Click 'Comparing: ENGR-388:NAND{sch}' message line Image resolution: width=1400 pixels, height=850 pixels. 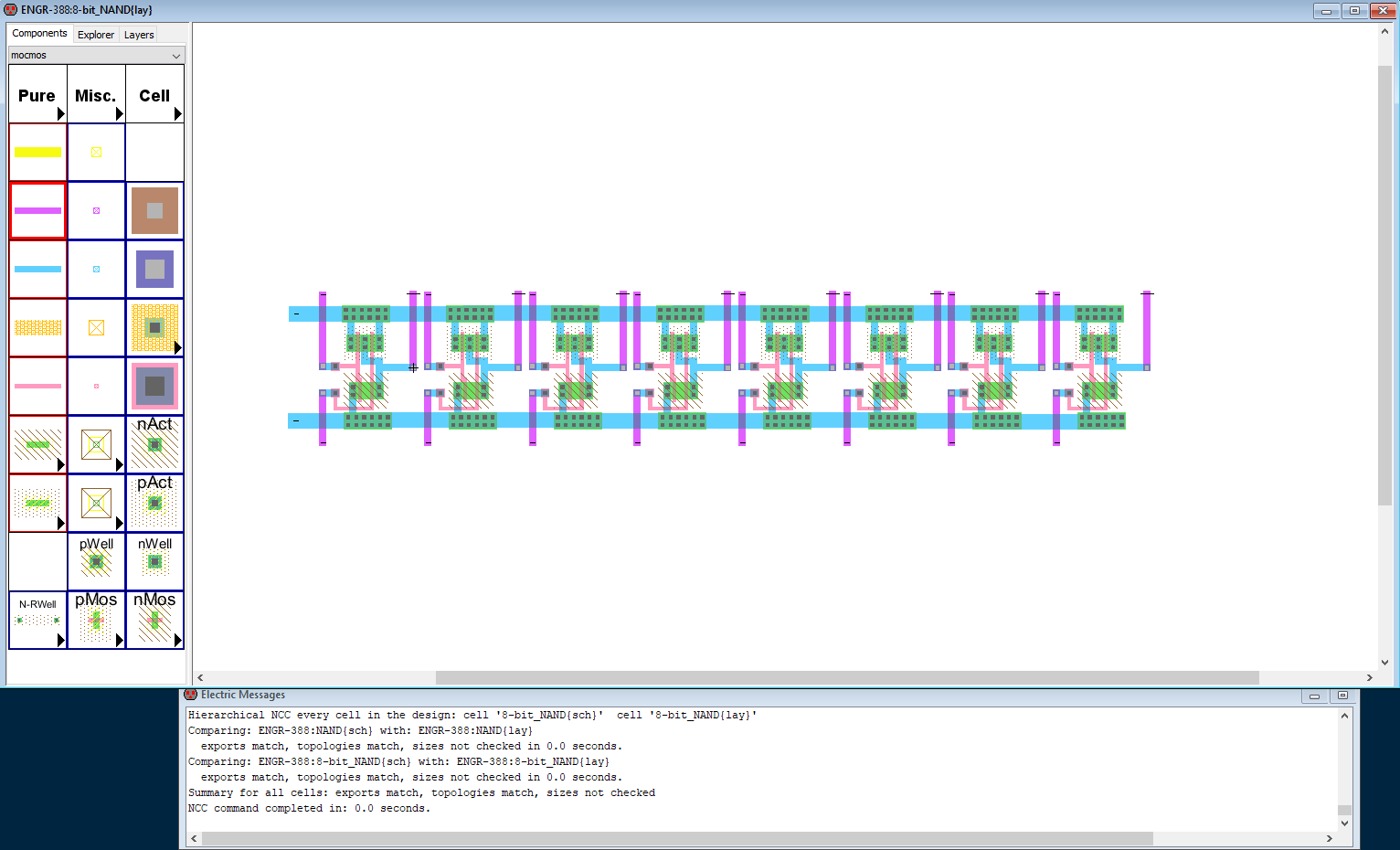tap(360, 730)
